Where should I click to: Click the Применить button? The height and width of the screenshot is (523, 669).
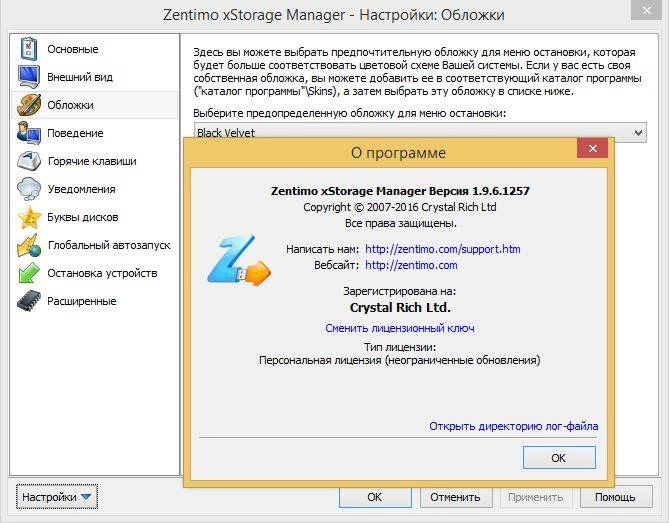point(536,497)
